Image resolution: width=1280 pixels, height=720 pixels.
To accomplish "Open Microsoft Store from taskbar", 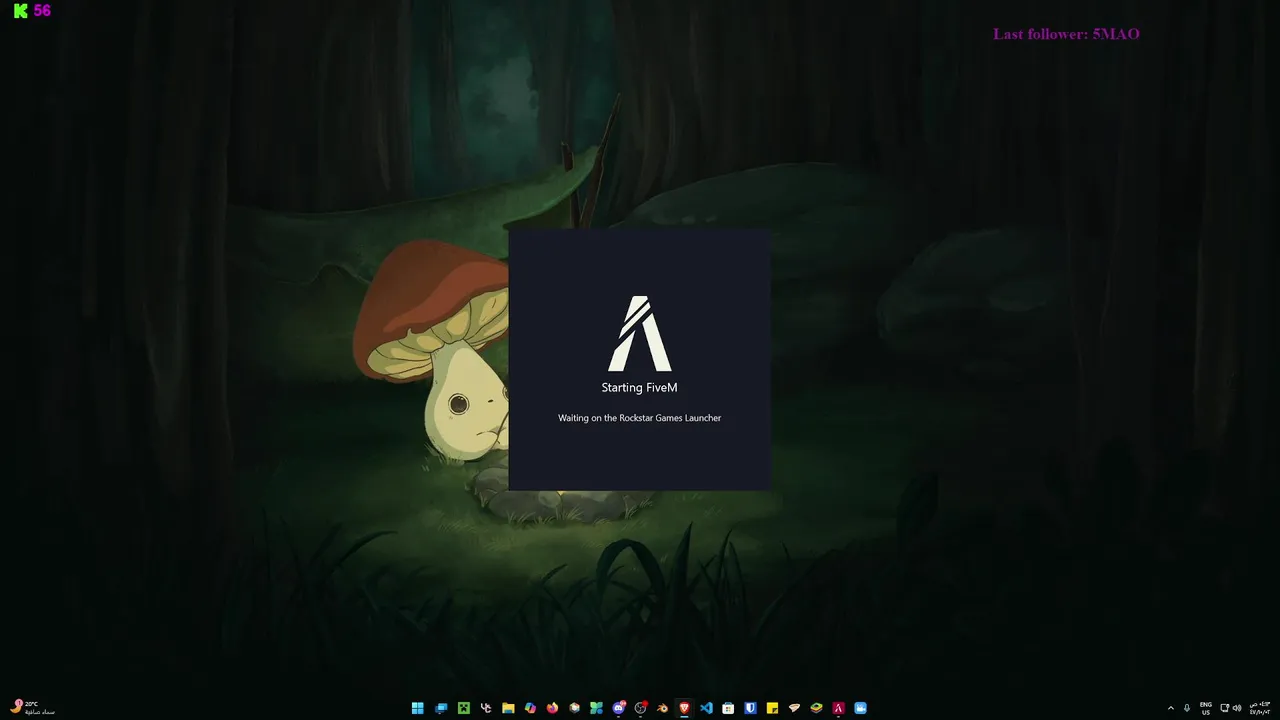I will point(728,708).
